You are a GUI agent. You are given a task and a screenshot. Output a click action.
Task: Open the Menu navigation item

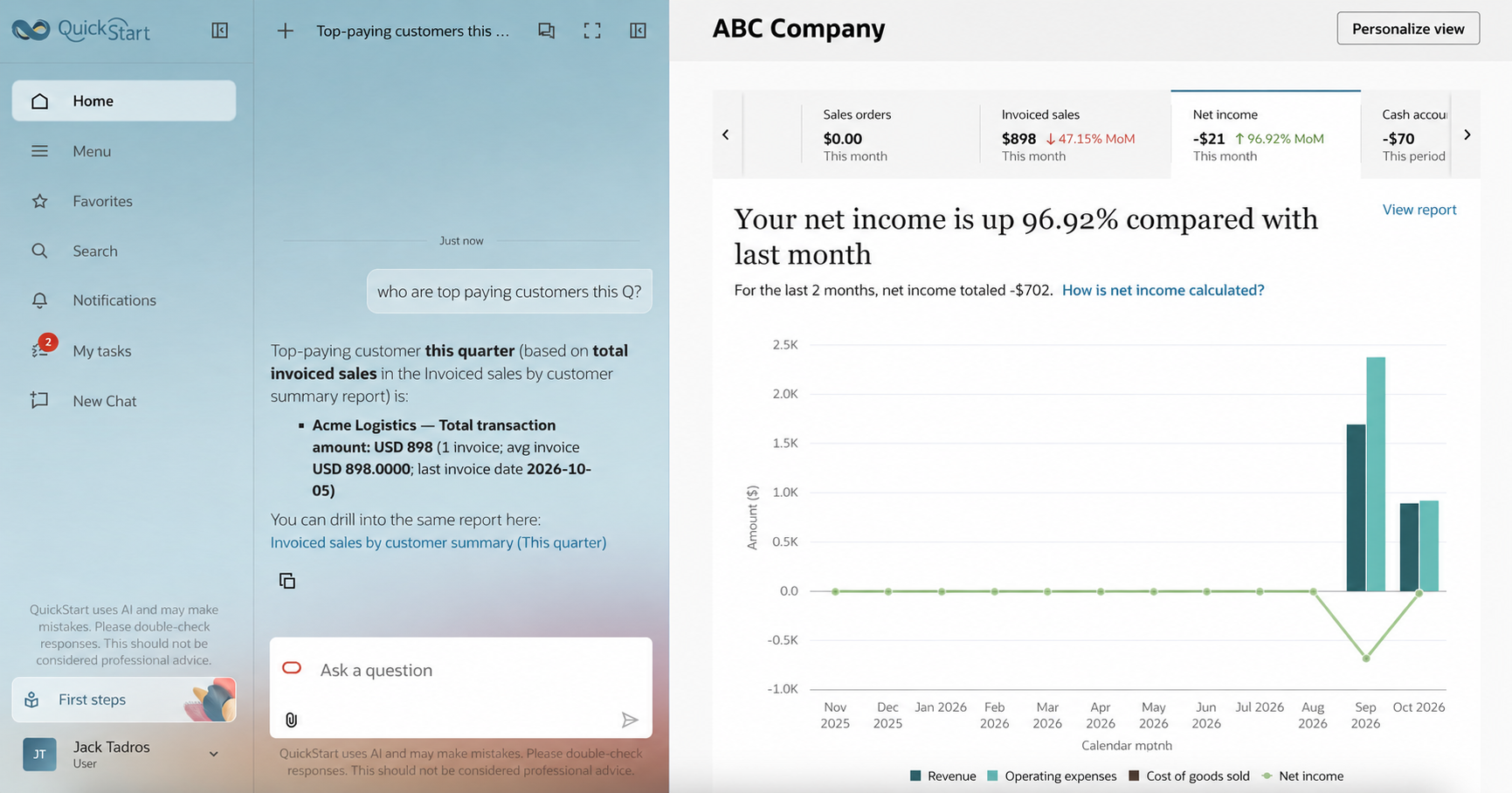(124, 151)
